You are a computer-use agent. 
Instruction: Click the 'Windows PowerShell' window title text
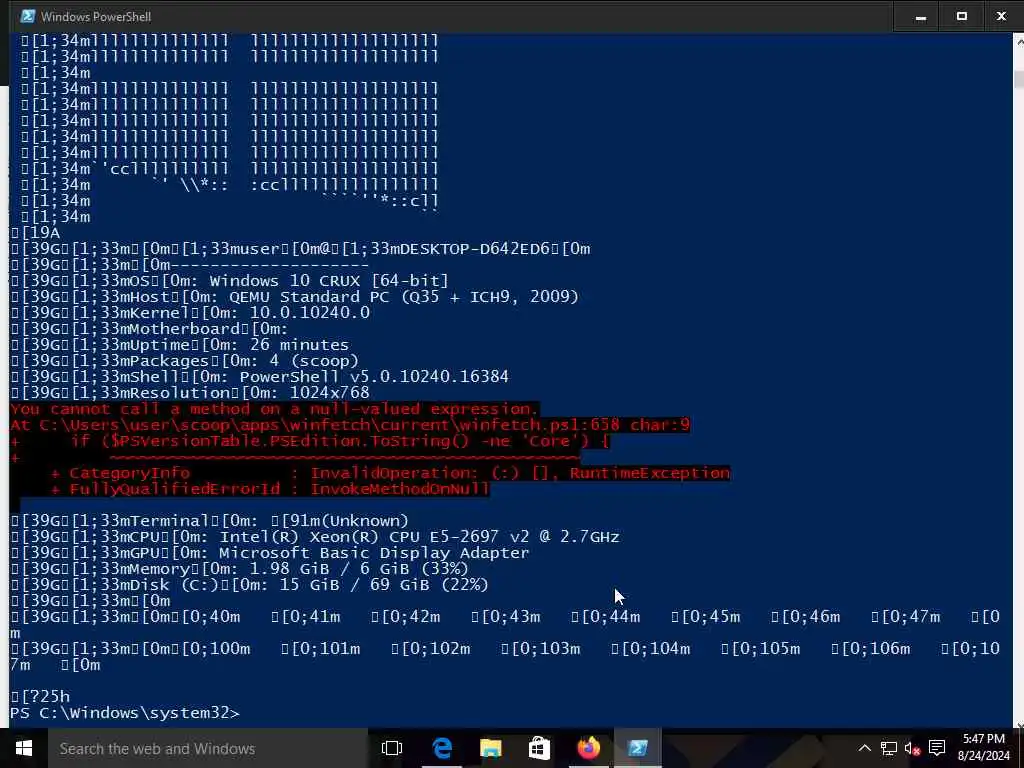96,16
